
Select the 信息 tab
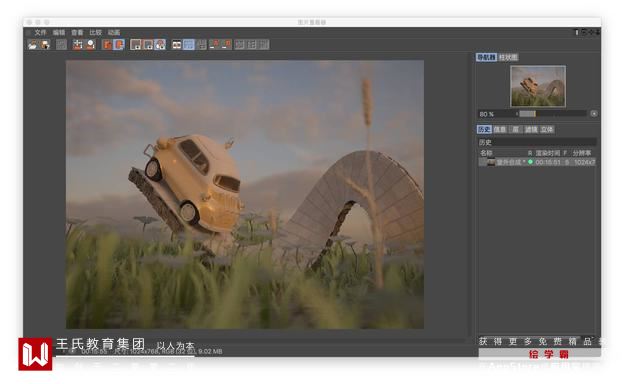coord(500,129)
